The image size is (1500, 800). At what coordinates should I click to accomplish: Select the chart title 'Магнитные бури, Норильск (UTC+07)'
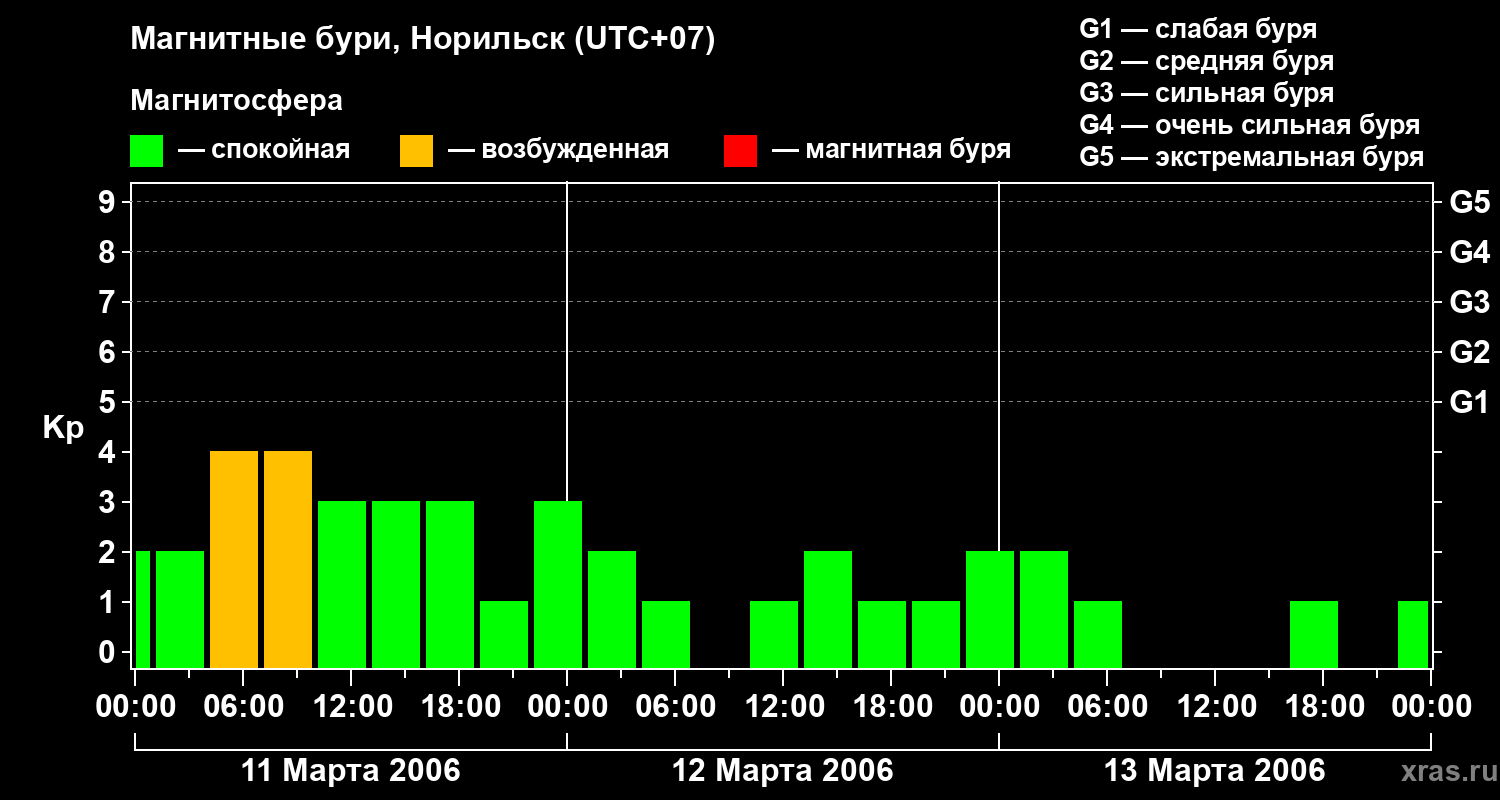pos(423,40)
